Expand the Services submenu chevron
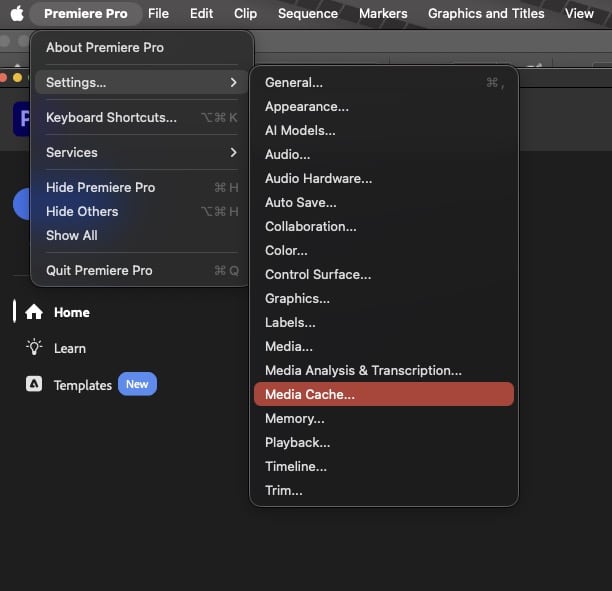 coord(233,153)
